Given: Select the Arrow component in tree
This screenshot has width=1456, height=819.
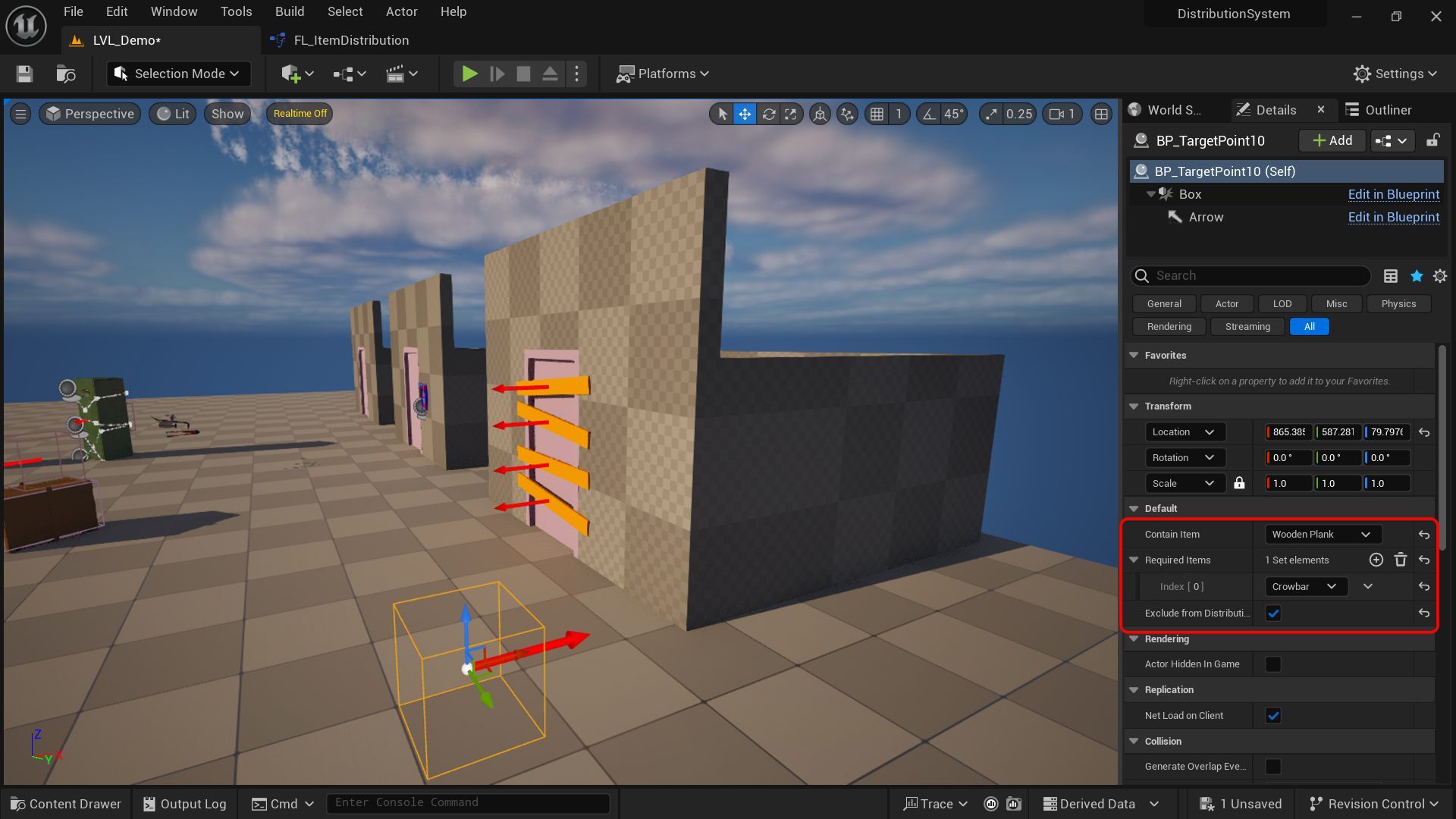Looking at the screenshot, I should [1206, 217].
